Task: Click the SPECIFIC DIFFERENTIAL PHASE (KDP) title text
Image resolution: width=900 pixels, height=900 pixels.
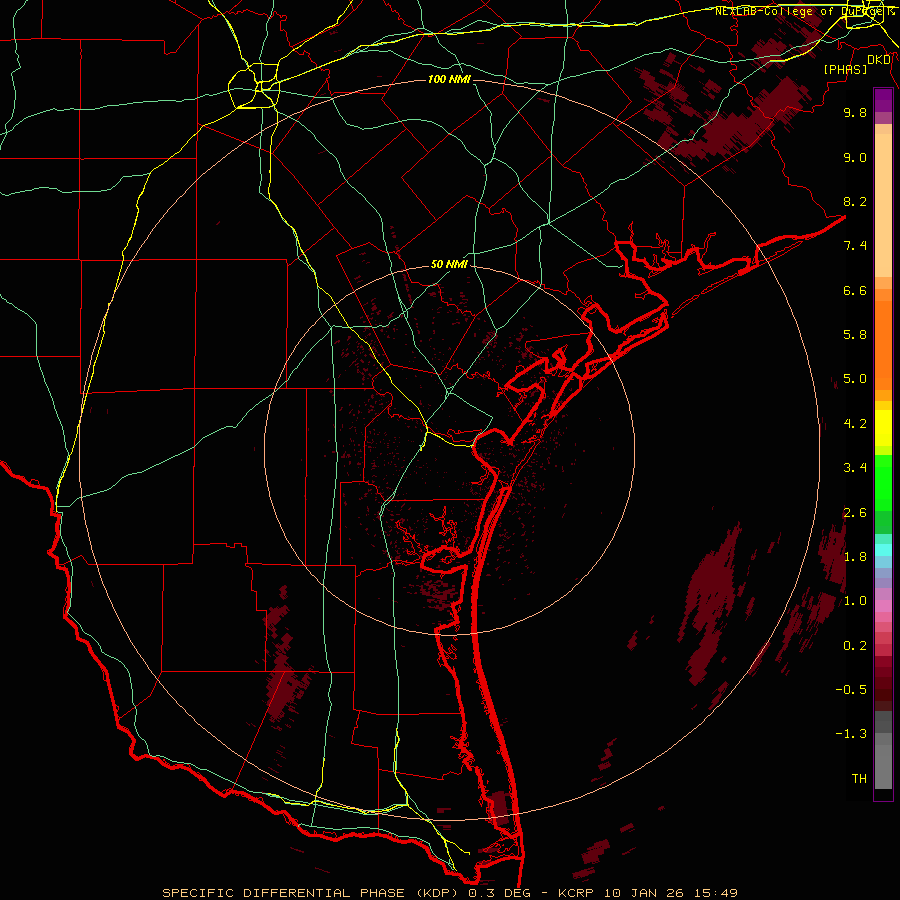Action: point(313,893)
